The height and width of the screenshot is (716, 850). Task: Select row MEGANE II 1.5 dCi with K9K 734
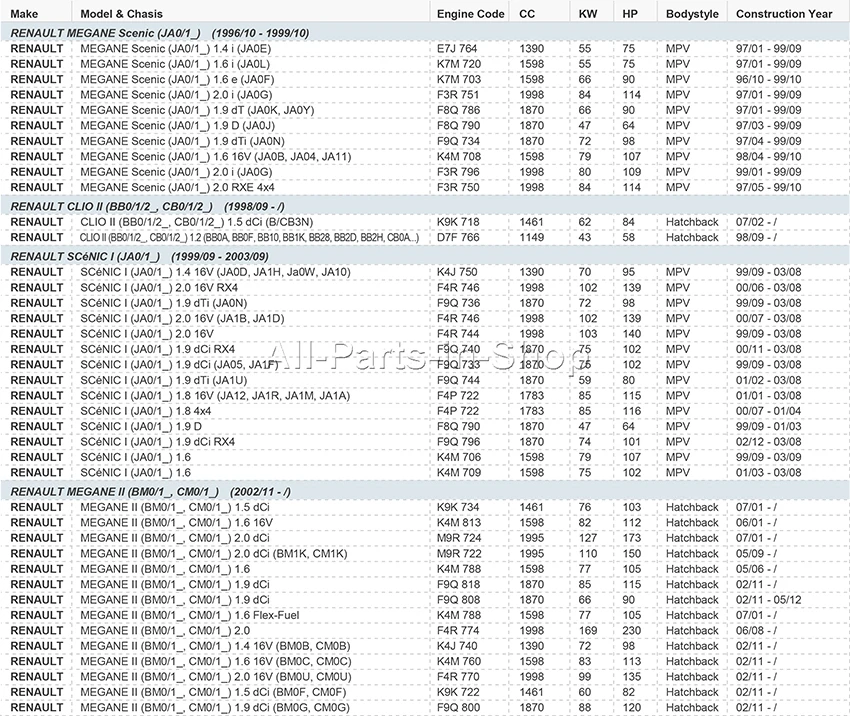[x=425, y=507]
